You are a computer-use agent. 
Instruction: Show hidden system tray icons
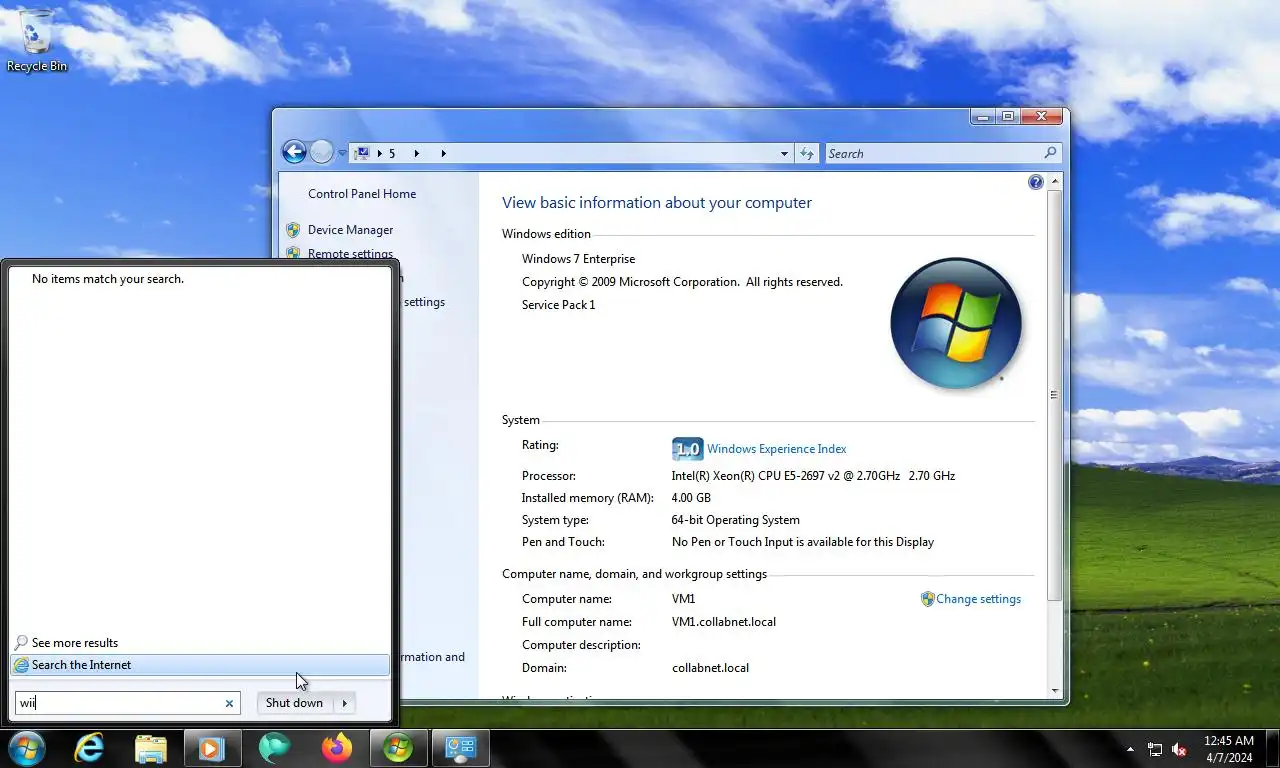point(1130,749)
